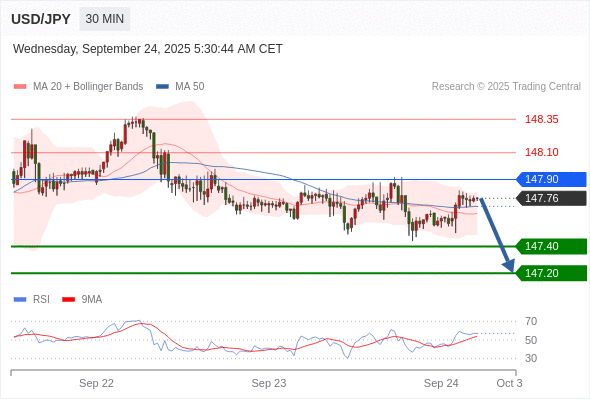
Task: Click the green 147.40 support price tag
Action: (x=551, y=246)
